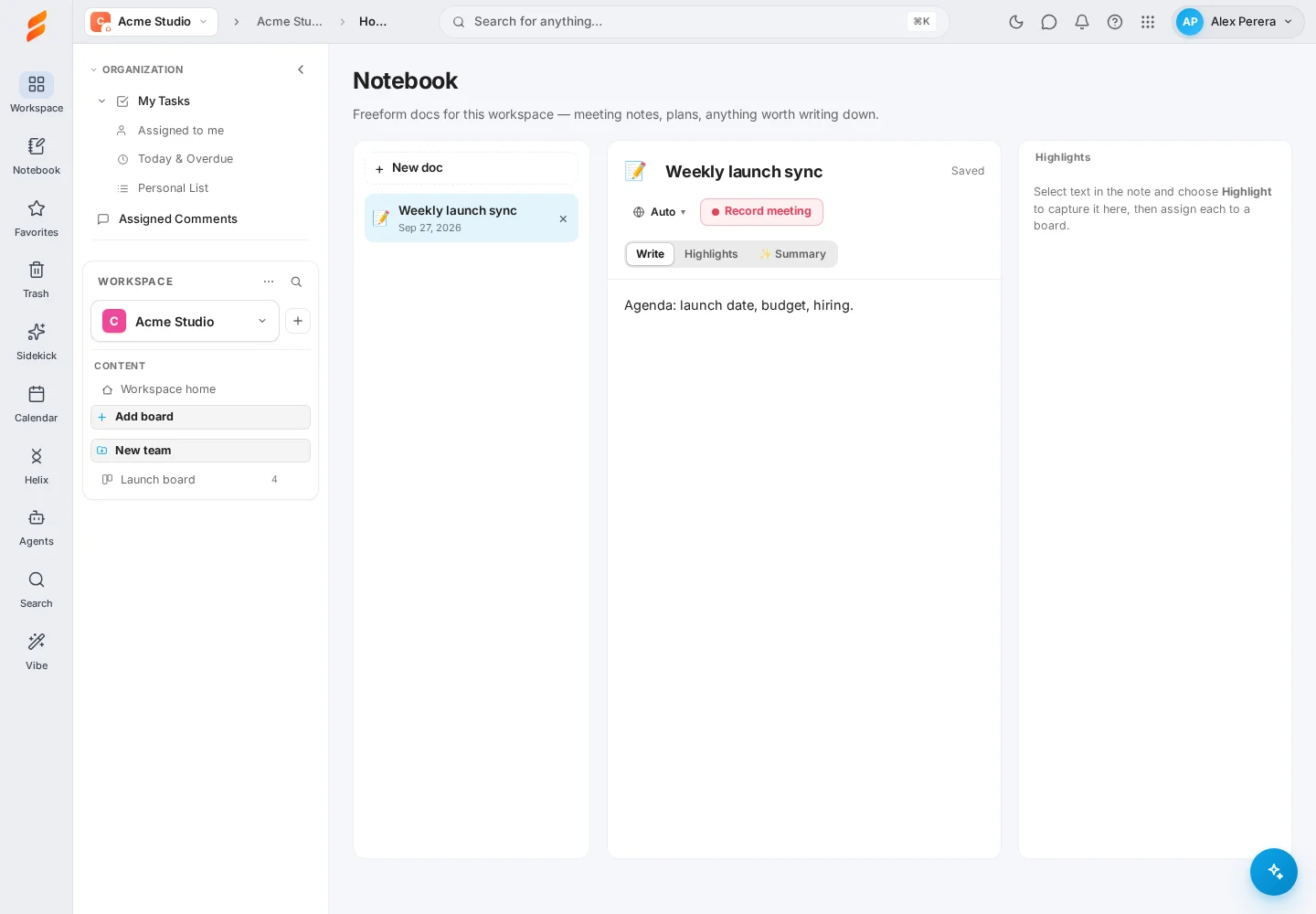
Task: Open Vibe wand icon
Action: point(37,651)
